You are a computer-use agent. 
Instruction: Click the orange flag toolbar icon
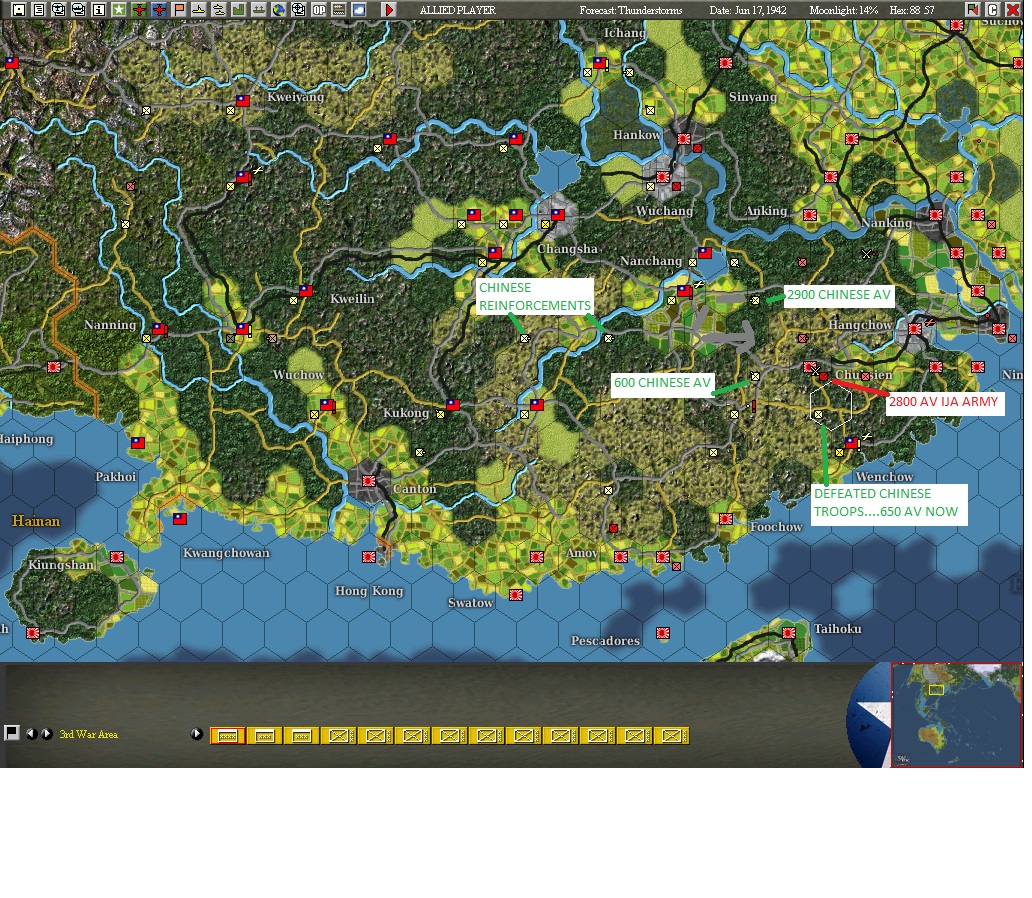coord(179,9)
